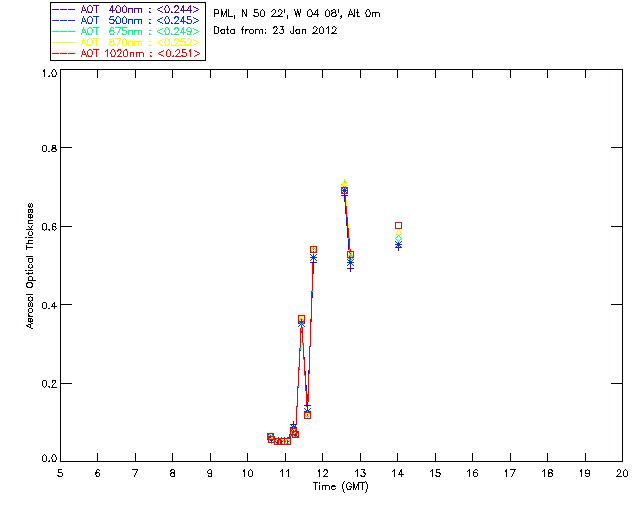Click the y-axis tick label '0.8'

tap(49, 148)
